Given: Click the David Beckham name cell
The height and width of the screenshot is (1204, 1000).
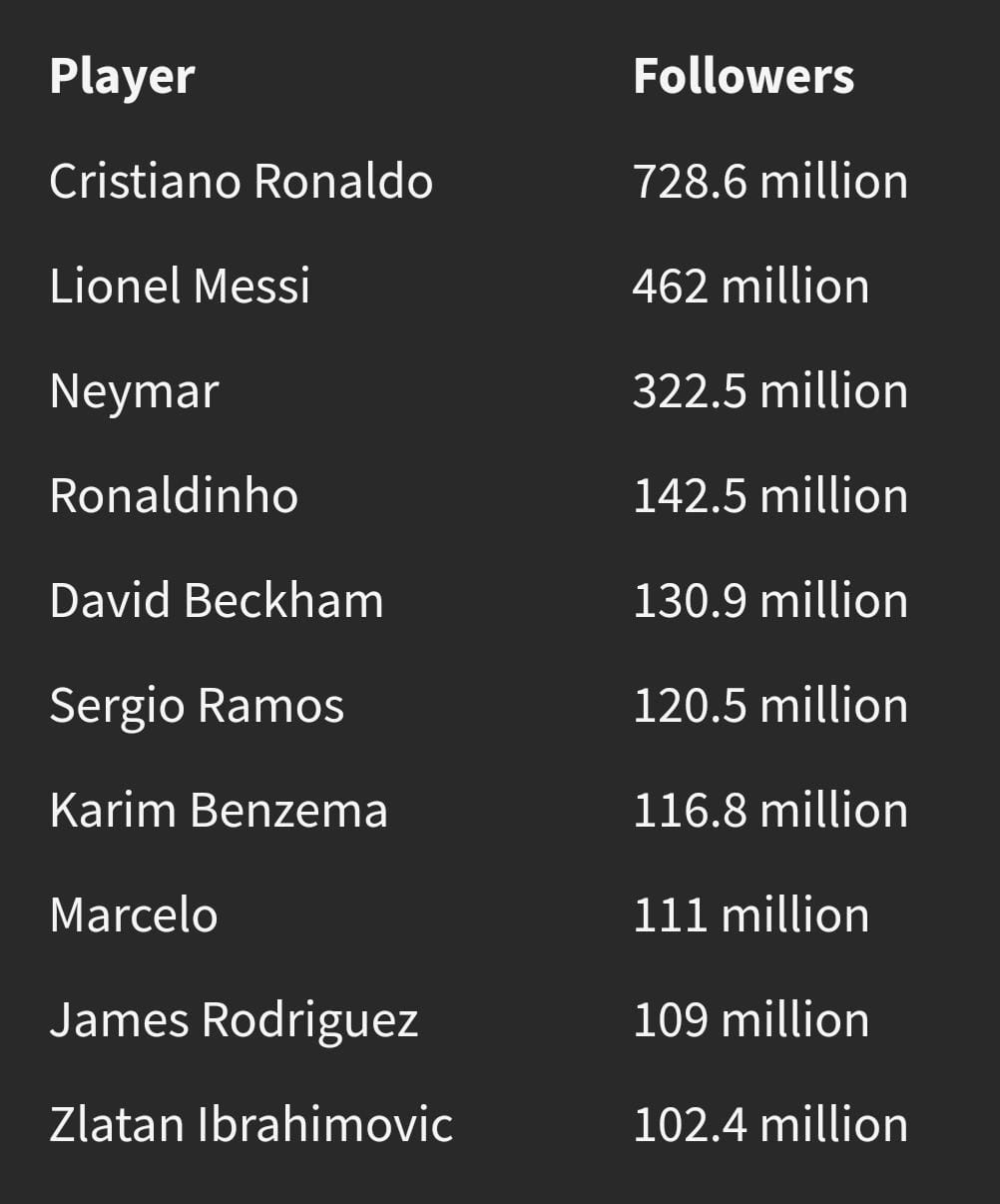Looking at the screenshot, I should click(x=217, y=601).
